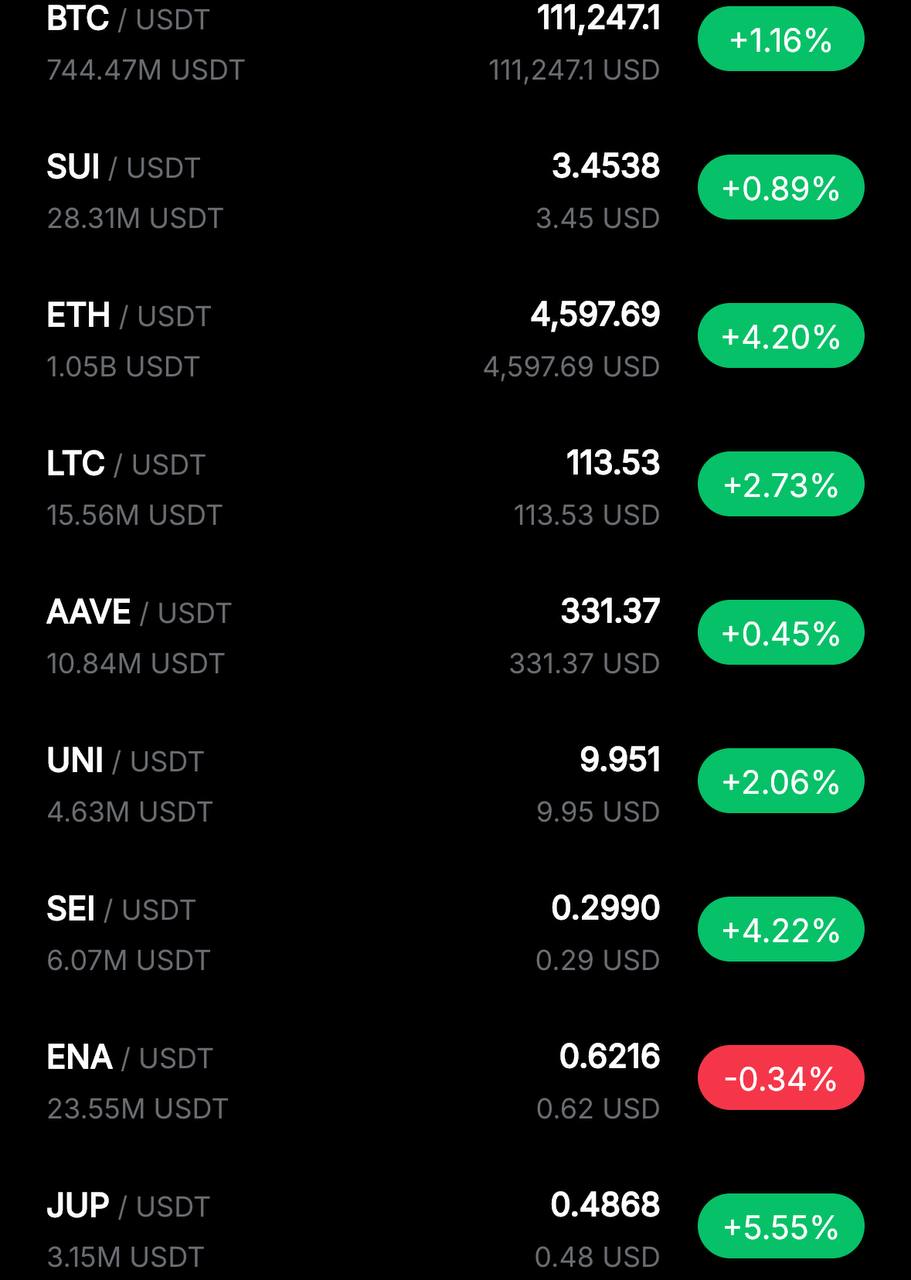Image resolution: width=911 pixels, height=1280 pixels.
Task: Open the SEI / USDT market row
Action: pyautogui.click(x=455, y=932)
